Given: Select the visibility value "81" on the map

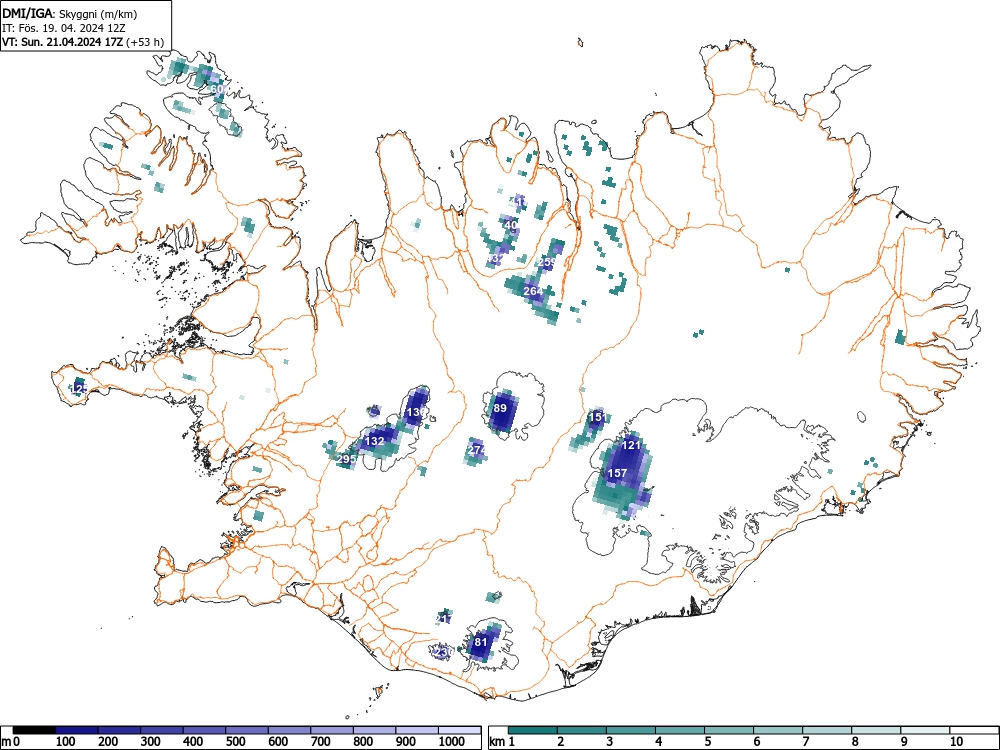Looking at the screenshot, I should [x=481, y=642].
